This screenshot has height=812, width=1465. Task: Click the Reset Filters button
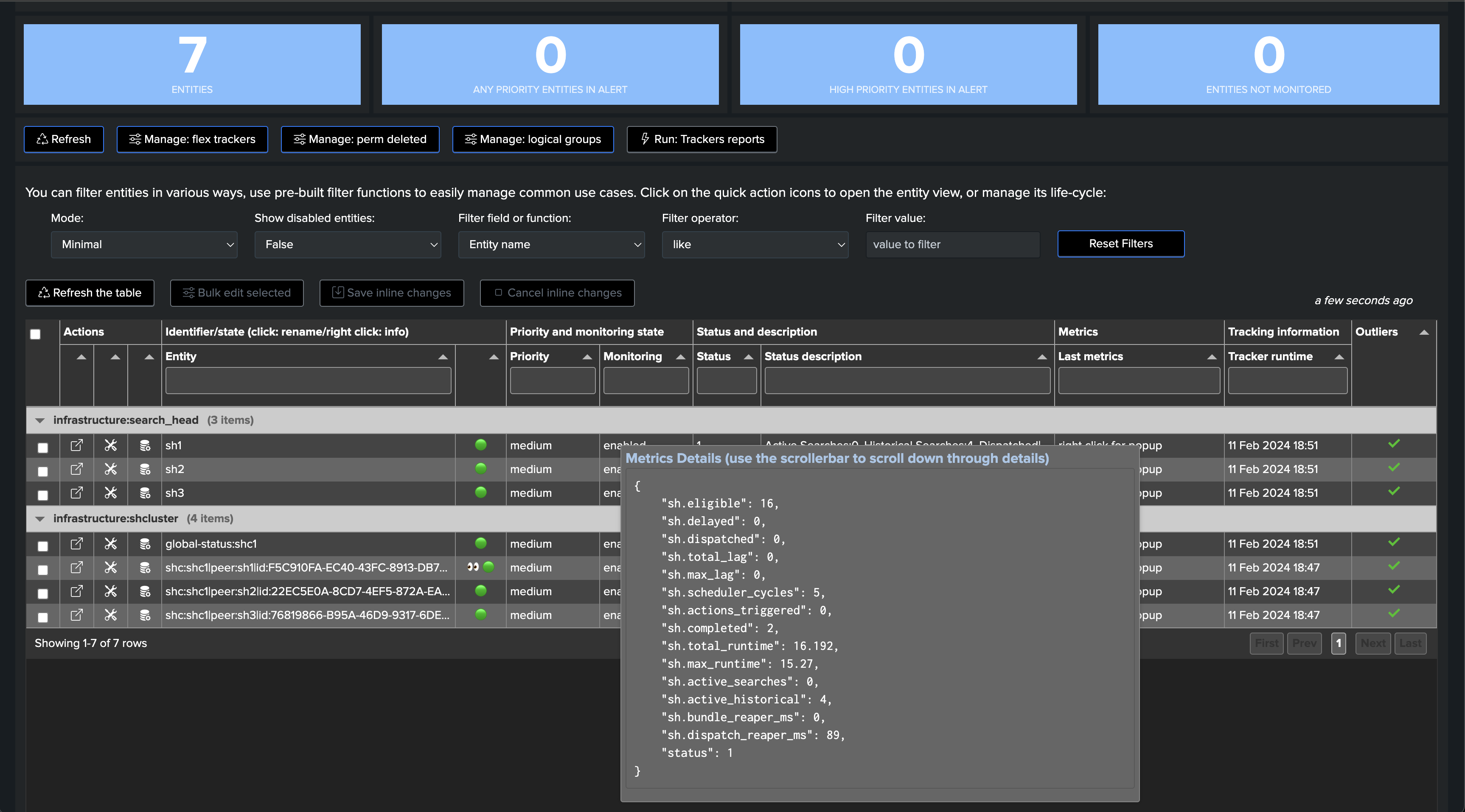(x=1120, y=244)
